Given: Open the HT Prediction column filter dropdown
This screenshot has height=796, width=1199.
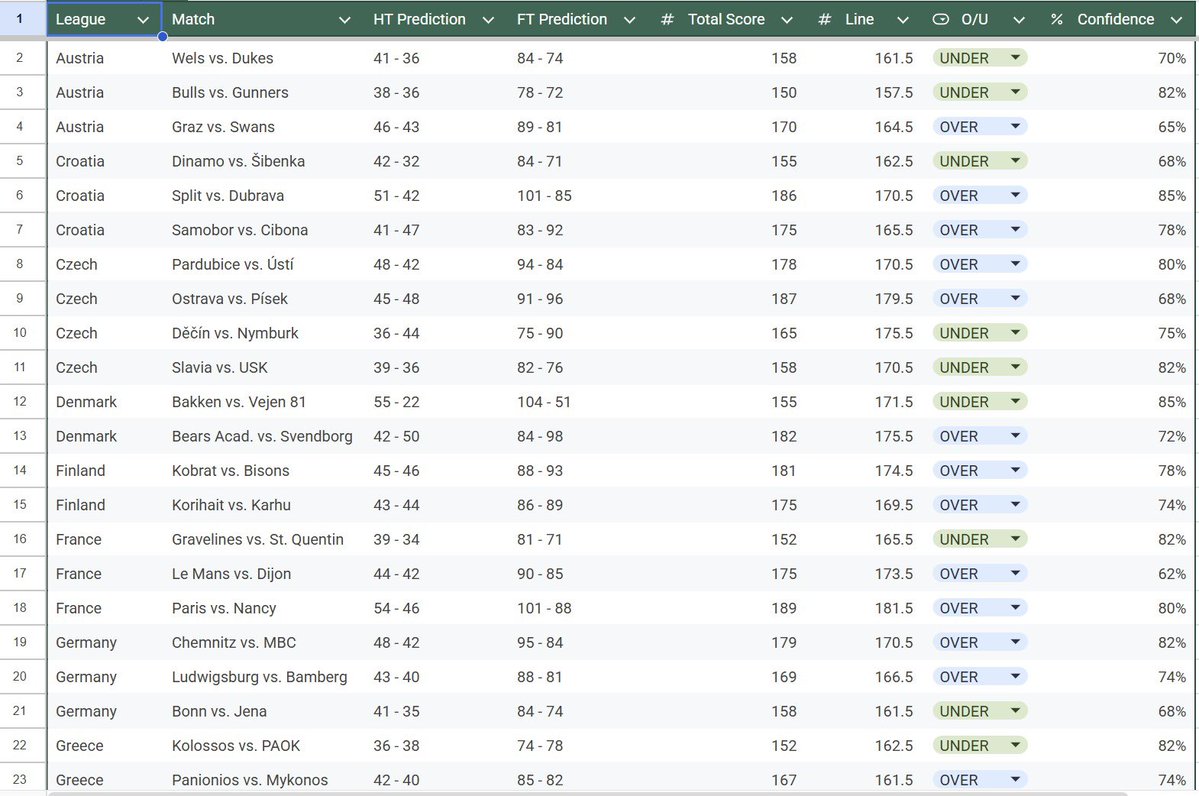Looking at the screenshot, I should [x=489, y=20].
